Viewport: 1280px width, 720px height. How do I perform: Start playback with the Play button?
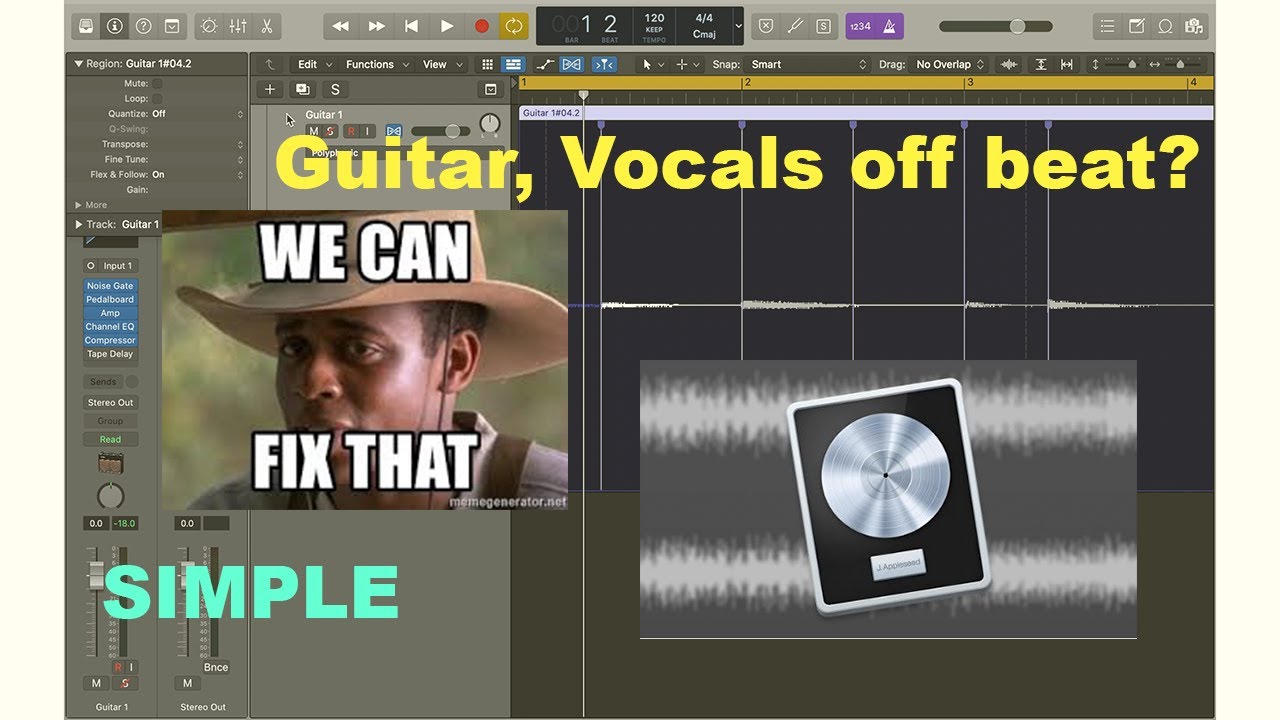point(446,26)
